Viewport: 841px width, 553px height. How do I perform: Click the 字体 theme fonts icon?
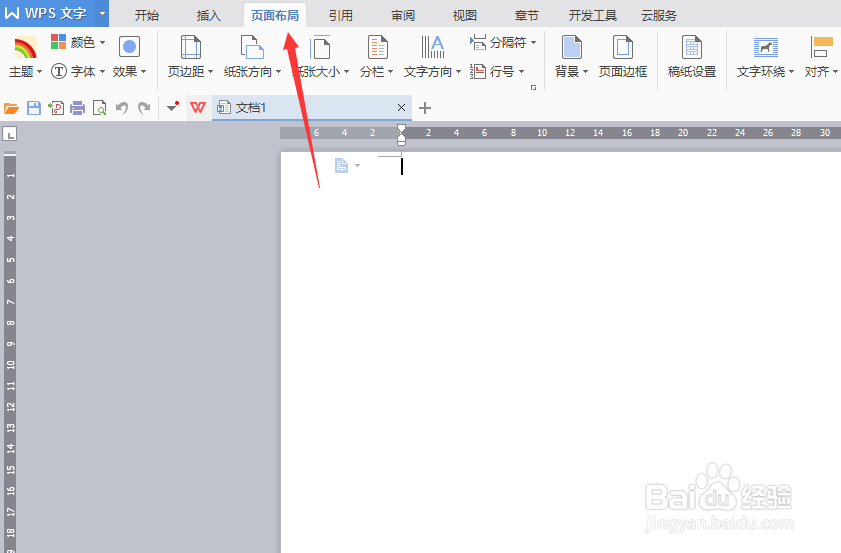click(58, 71)
